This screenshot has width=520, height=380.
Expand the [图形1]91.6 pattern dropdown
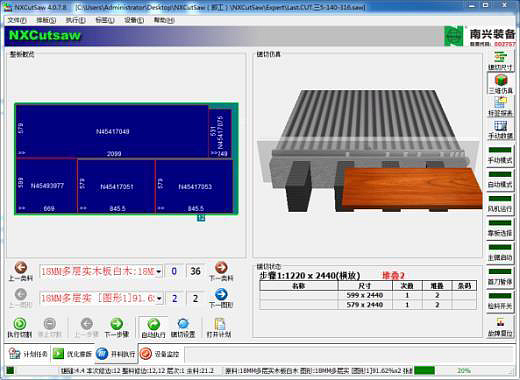click(x=159, y=298)
